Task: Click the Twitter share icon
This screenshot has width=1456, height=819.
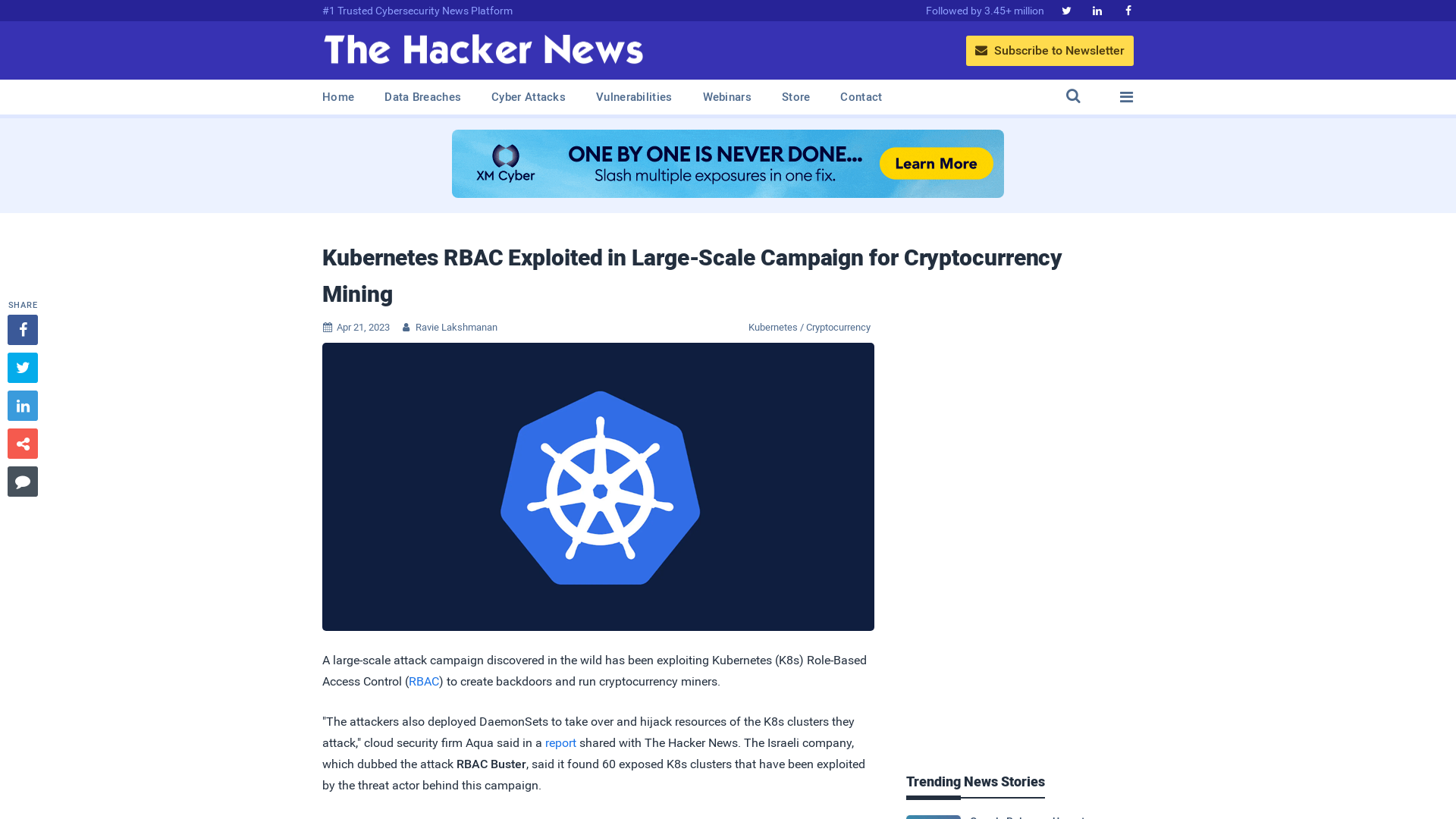Action: (x=22, y=367)
